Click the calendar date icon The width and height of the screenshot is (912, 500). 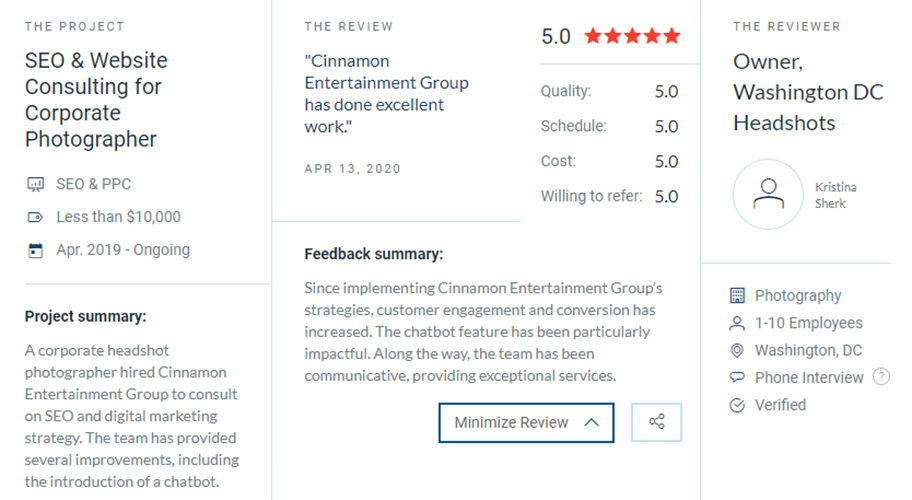coord(36,250)
